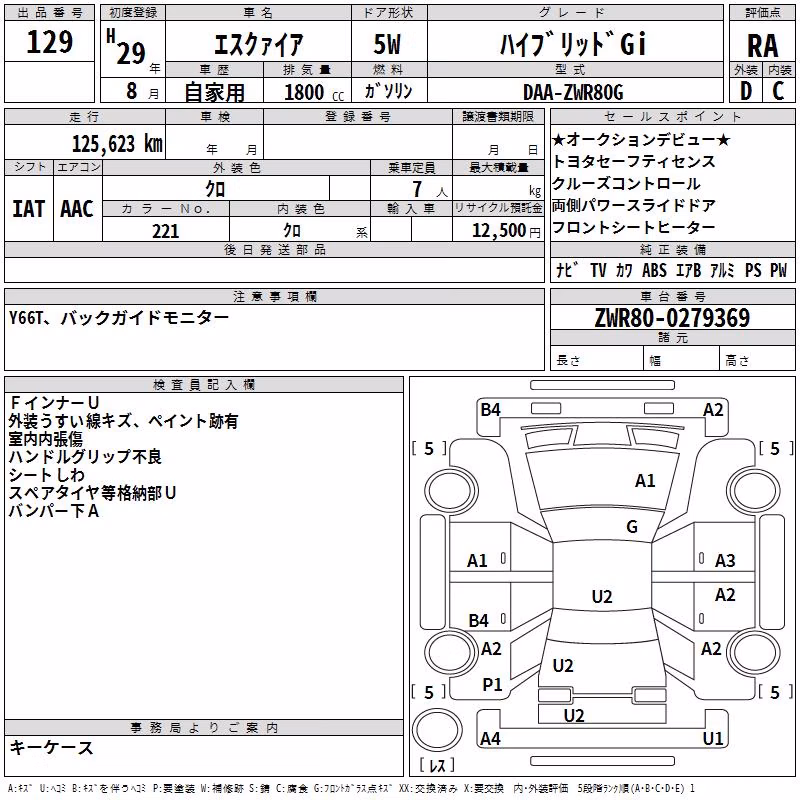Image resolution: width=800 pixels, height=800 pixels.
Task: Click air conditioner type AAC
Action: [x=77, y=209]
